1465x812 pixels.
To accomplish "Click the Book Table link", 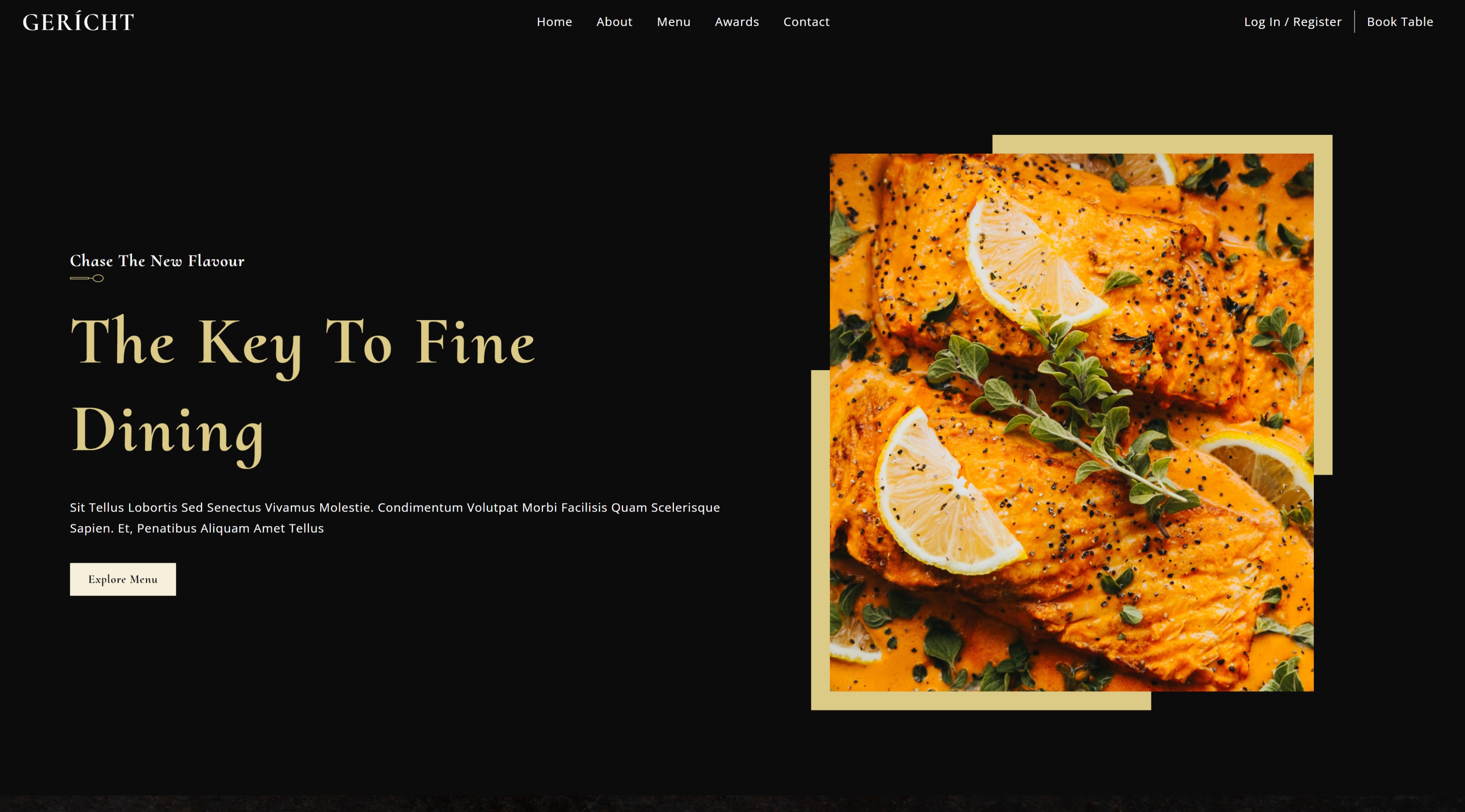I will 1400,22.
